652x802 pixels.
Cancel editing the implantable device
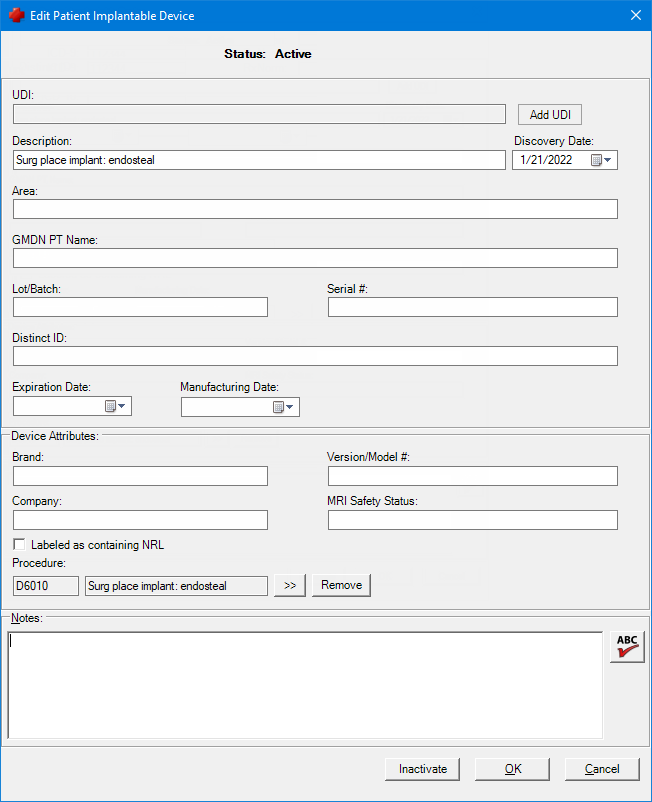(602, 769)
